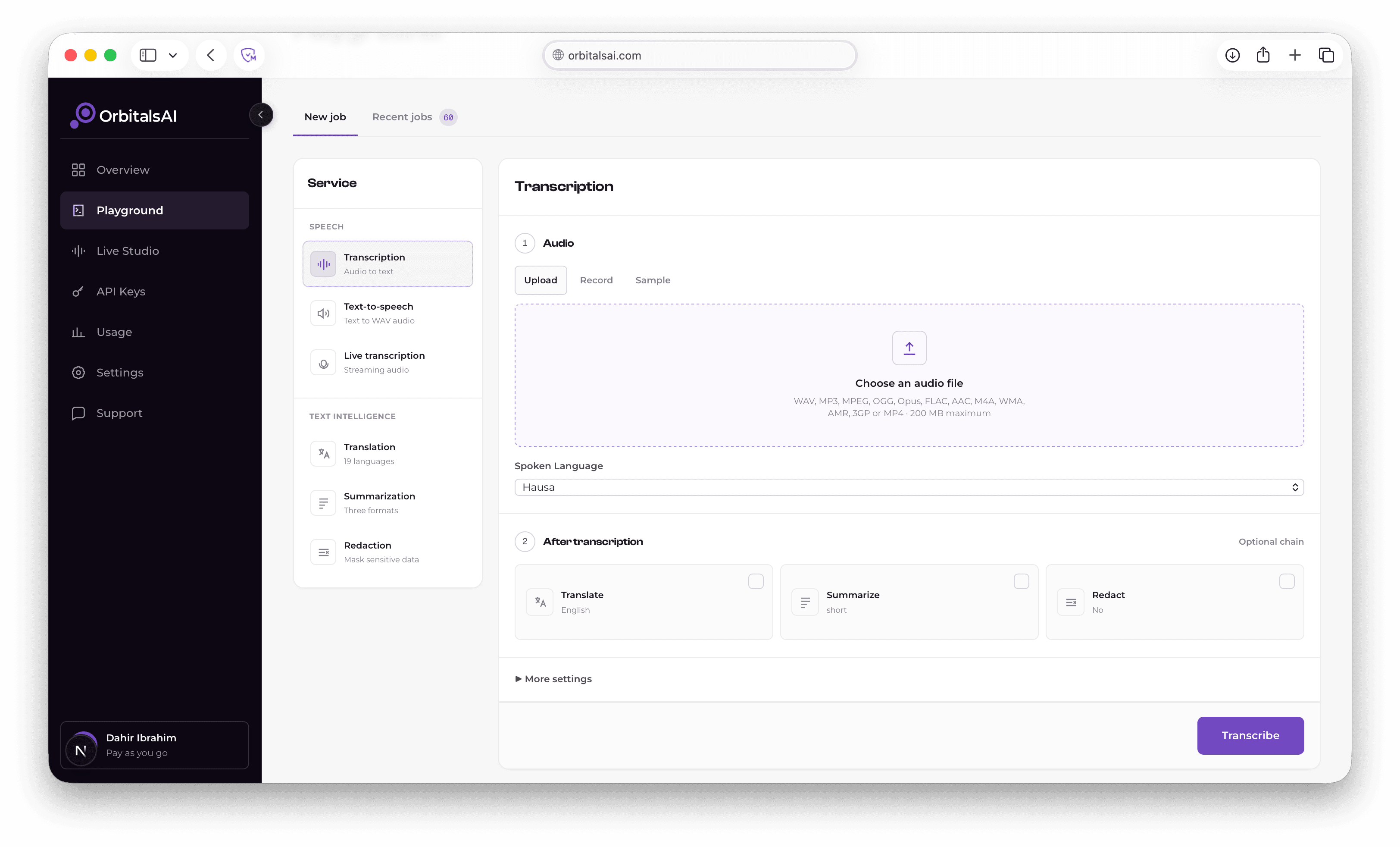Expand More settings disclosure
This screenshot has width=1400, height=847.
pyautogui.click(x=553, y=679)
